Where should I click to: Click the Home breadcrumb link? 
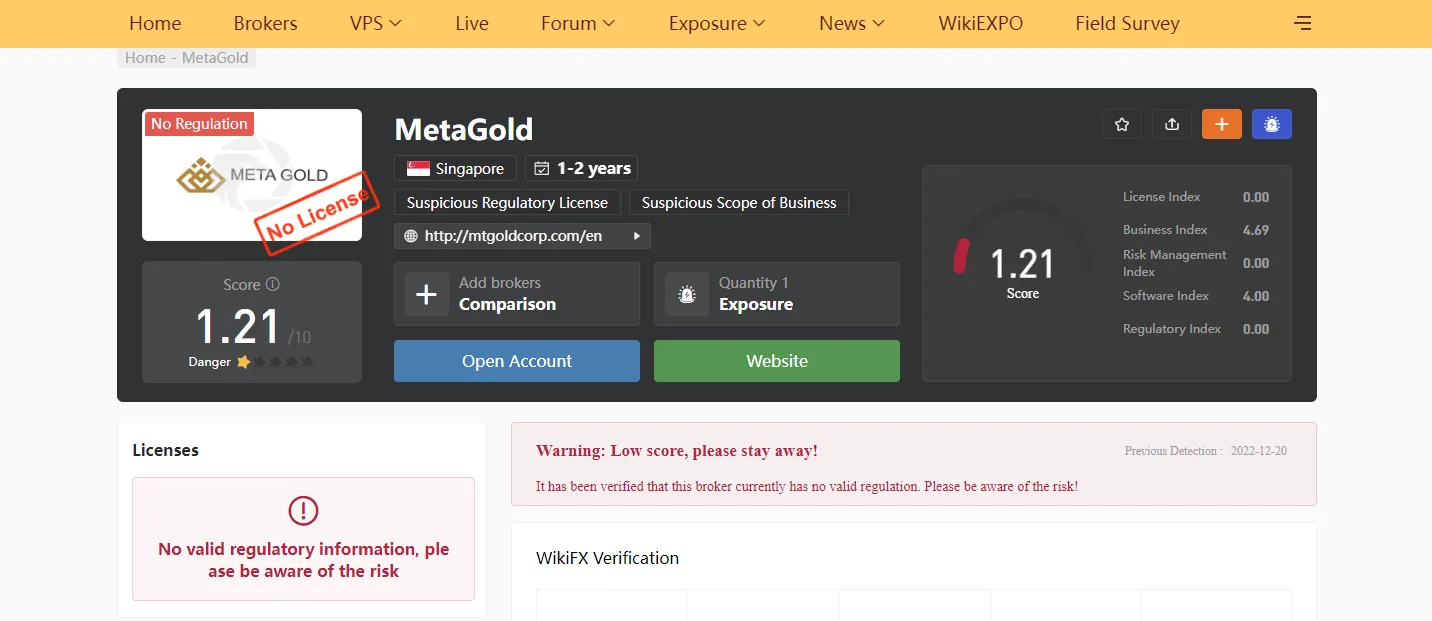click(145, 58)
